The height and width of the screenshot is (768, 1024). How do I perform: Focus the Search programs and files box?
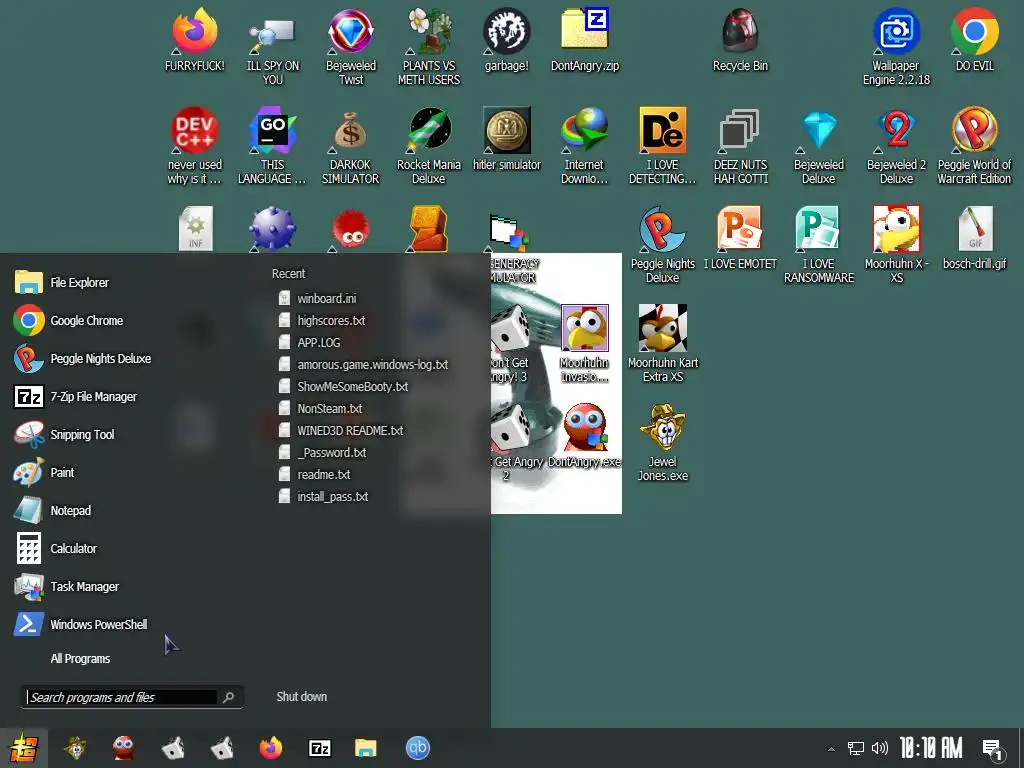[x=121, y=697]
